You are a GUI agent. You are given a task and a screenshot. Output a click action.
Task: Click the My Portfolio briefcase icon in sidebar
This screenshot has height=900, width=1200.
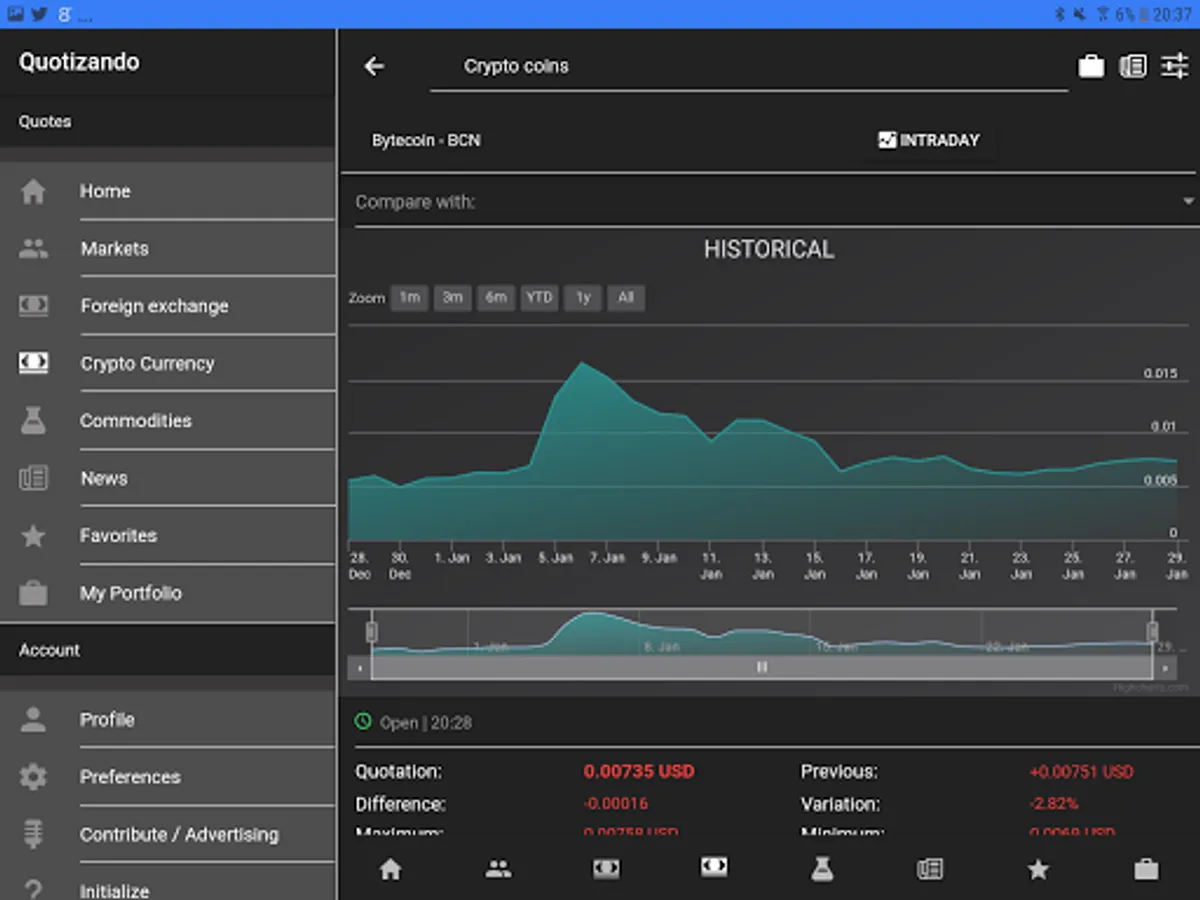tap(33, 593)
